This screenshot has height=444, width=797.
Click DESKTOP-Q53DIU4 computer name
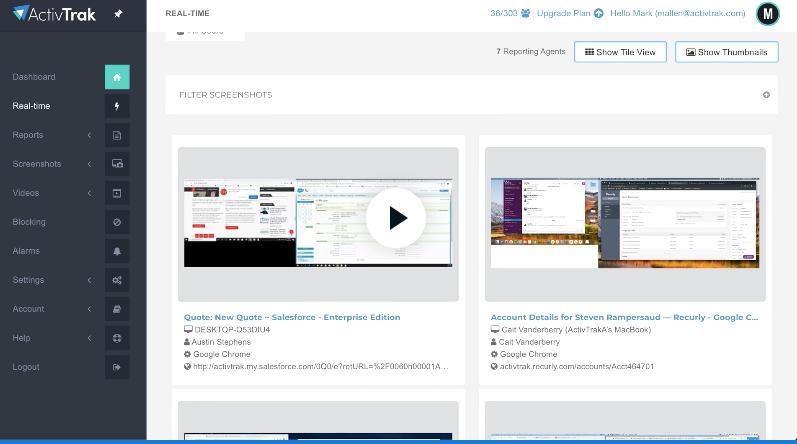tap(232, 330)
